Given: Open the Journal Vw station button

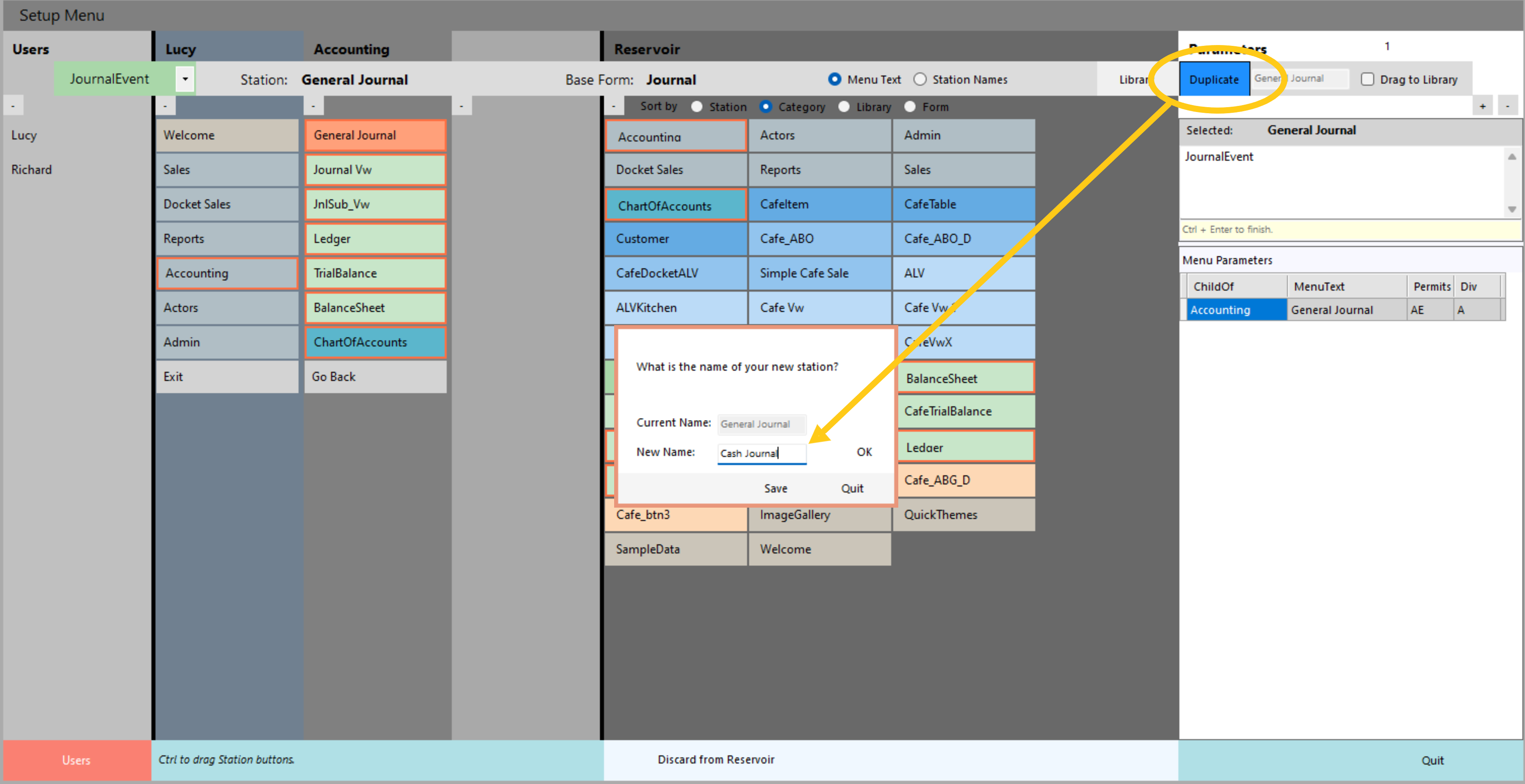Looking at the screenshot, I should point(375,170).
